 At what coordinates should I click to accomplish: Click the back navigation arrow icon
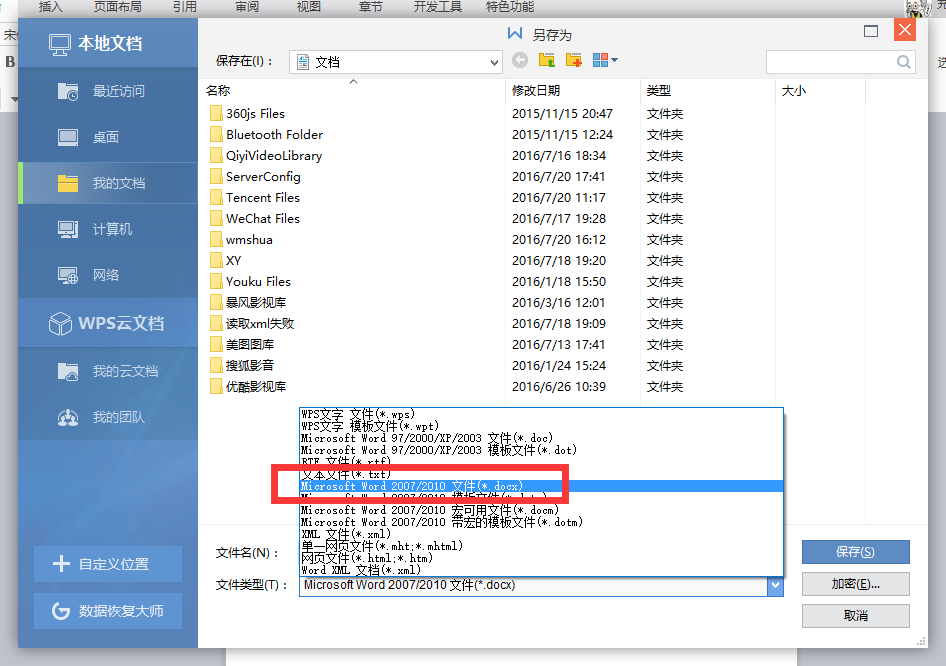pyautogui.click(x=519, y=60)
